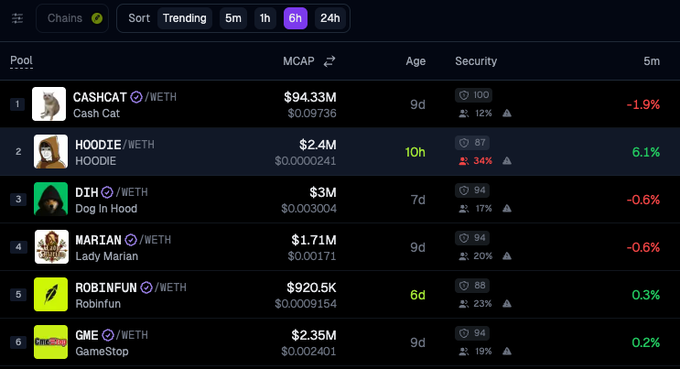Click ROBINFUN verified checkmark badge

147,287
